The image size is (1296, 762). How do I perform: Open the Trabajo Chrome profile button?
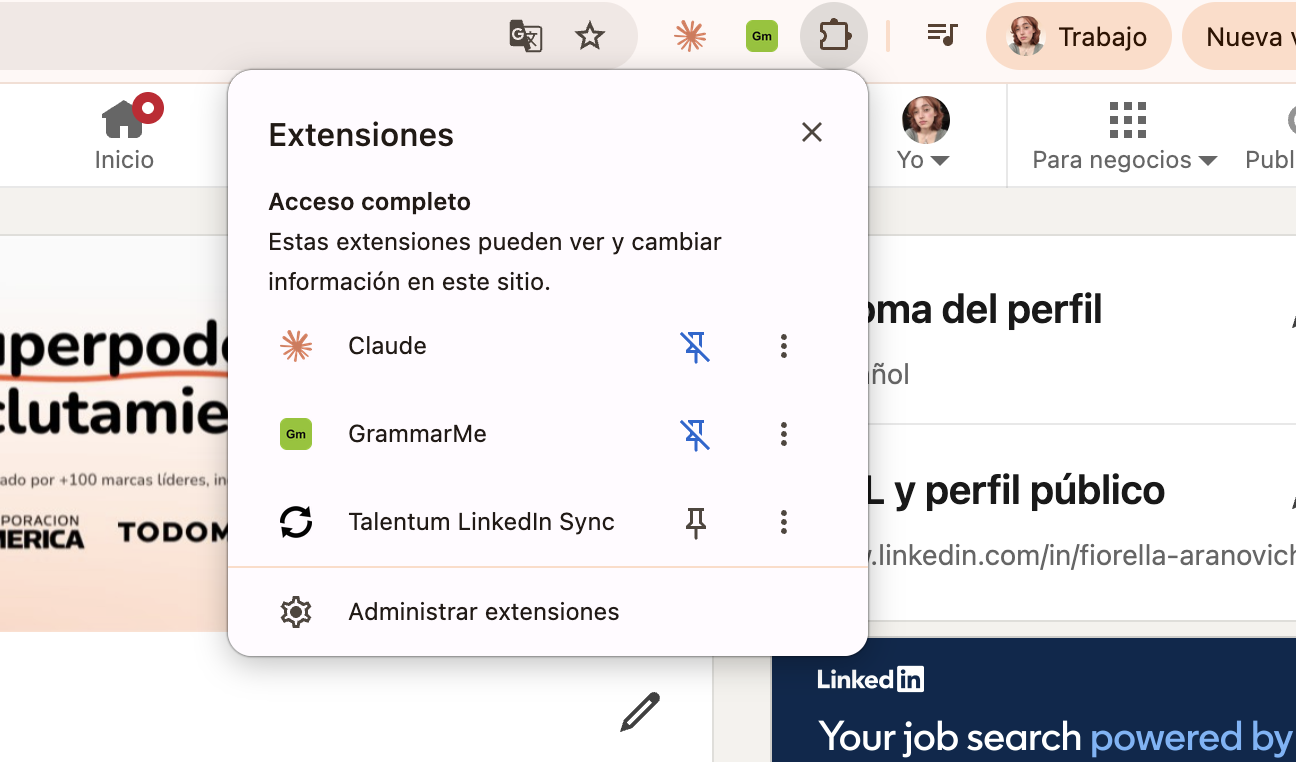click(1078, 37)
